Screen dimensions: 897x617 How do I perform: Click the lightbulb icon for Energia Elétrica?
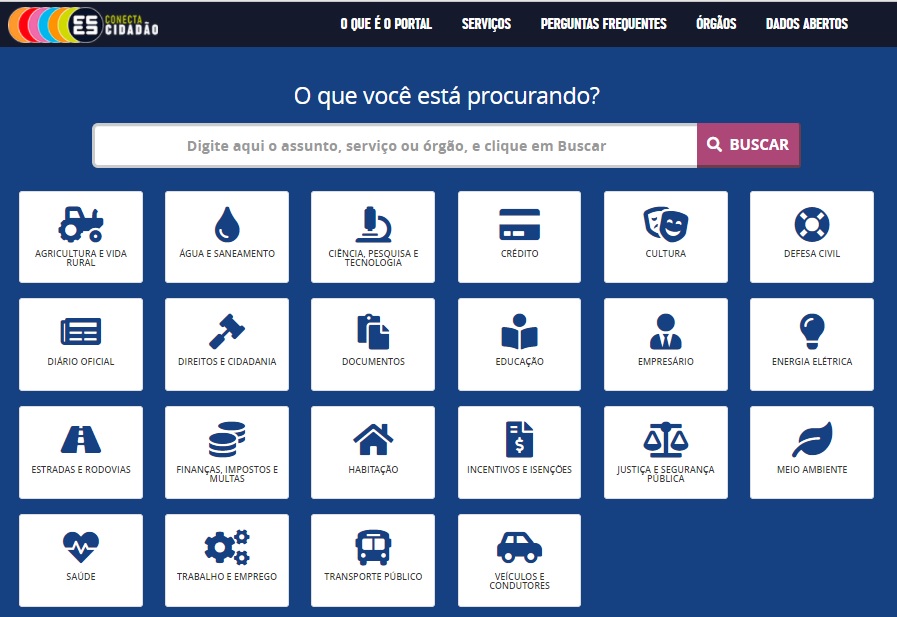coord(811,330)
